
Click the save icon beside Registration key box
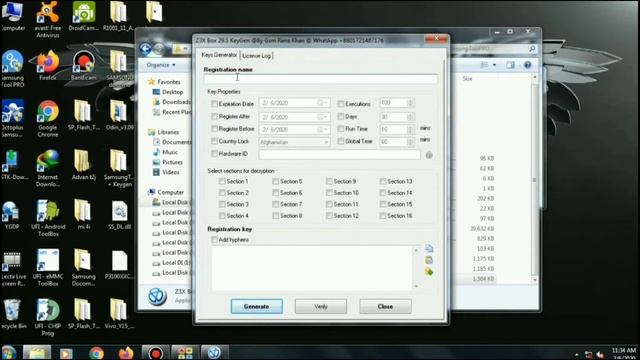click(x=429, y=272)
